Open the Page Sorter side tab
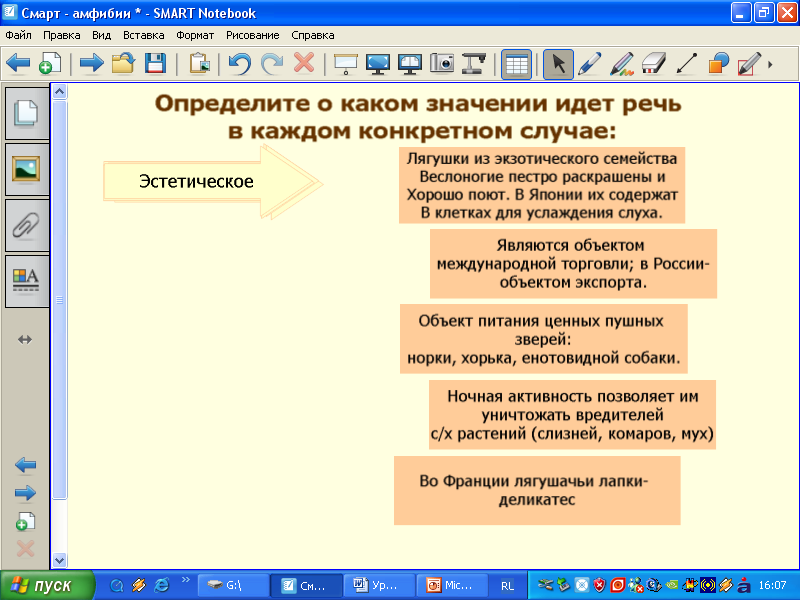Viewport: 800px width, 600px height. [27, 113]
